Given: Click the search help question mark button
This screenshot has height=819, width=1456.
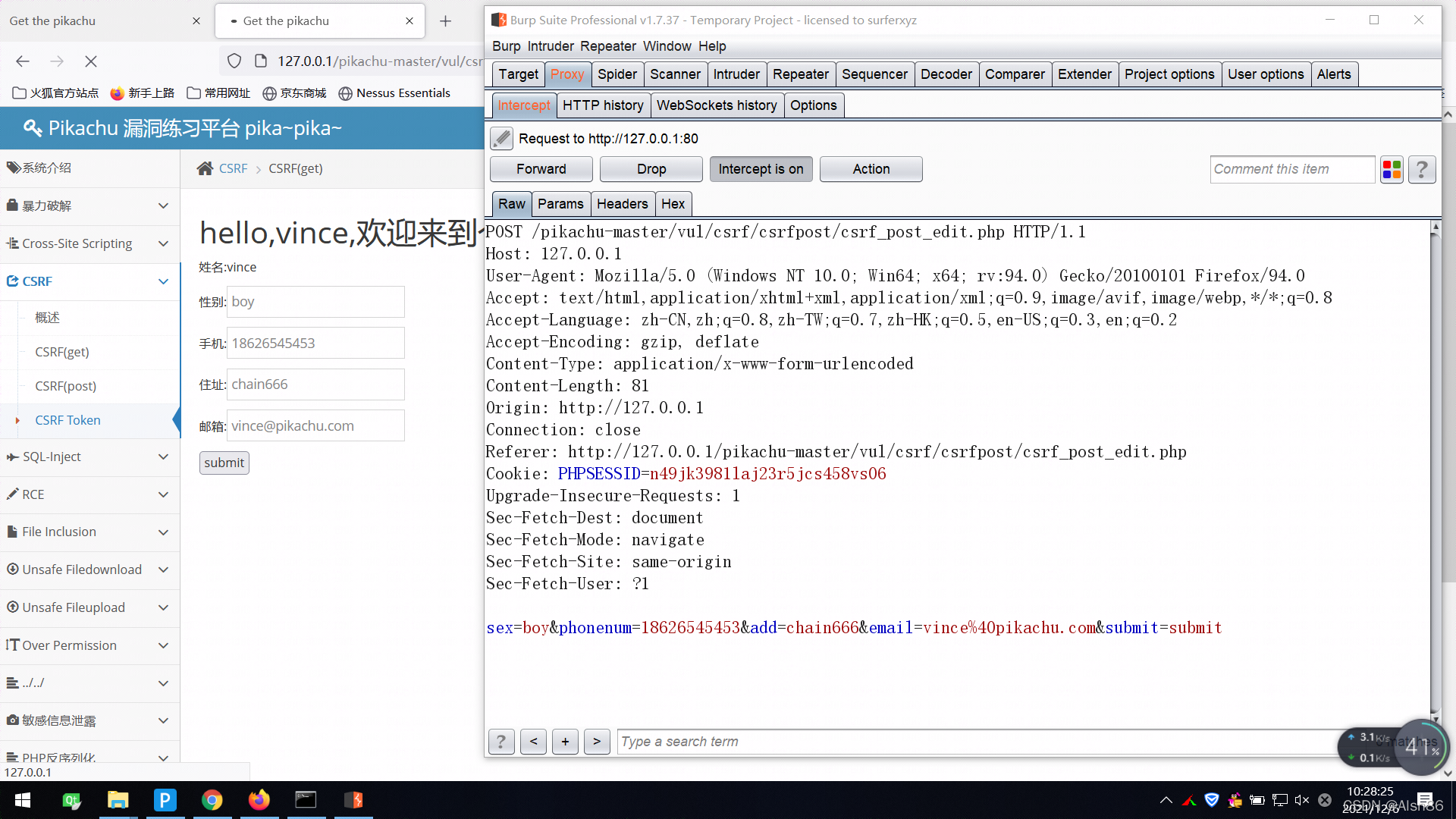Looking at the screenshot, I should 500,742.
